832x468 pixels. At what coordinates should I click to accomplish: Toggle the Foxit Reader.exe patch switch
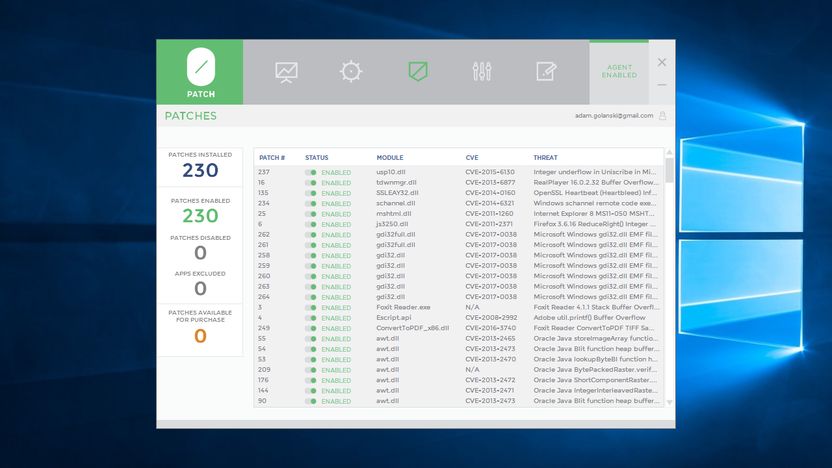pos(311,308)
